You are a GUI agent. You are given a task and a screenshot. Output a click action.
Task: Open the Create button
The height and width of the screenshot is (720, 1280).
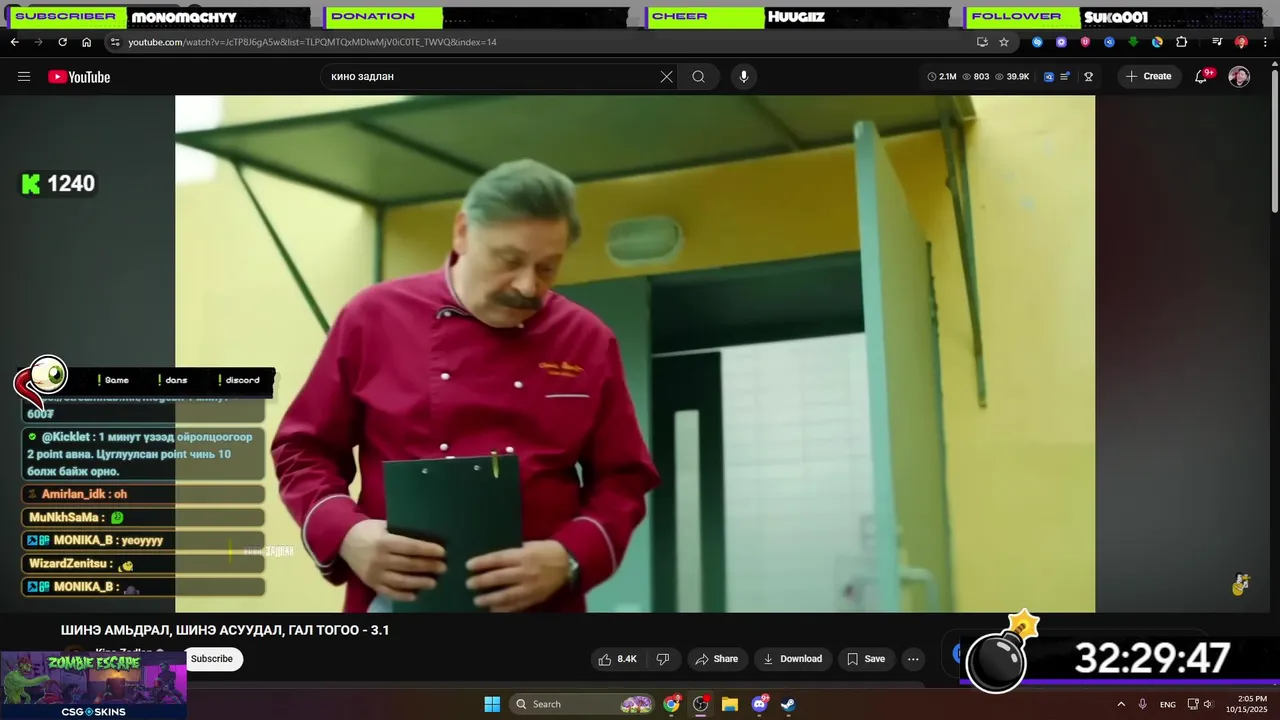coord(1148,76)
